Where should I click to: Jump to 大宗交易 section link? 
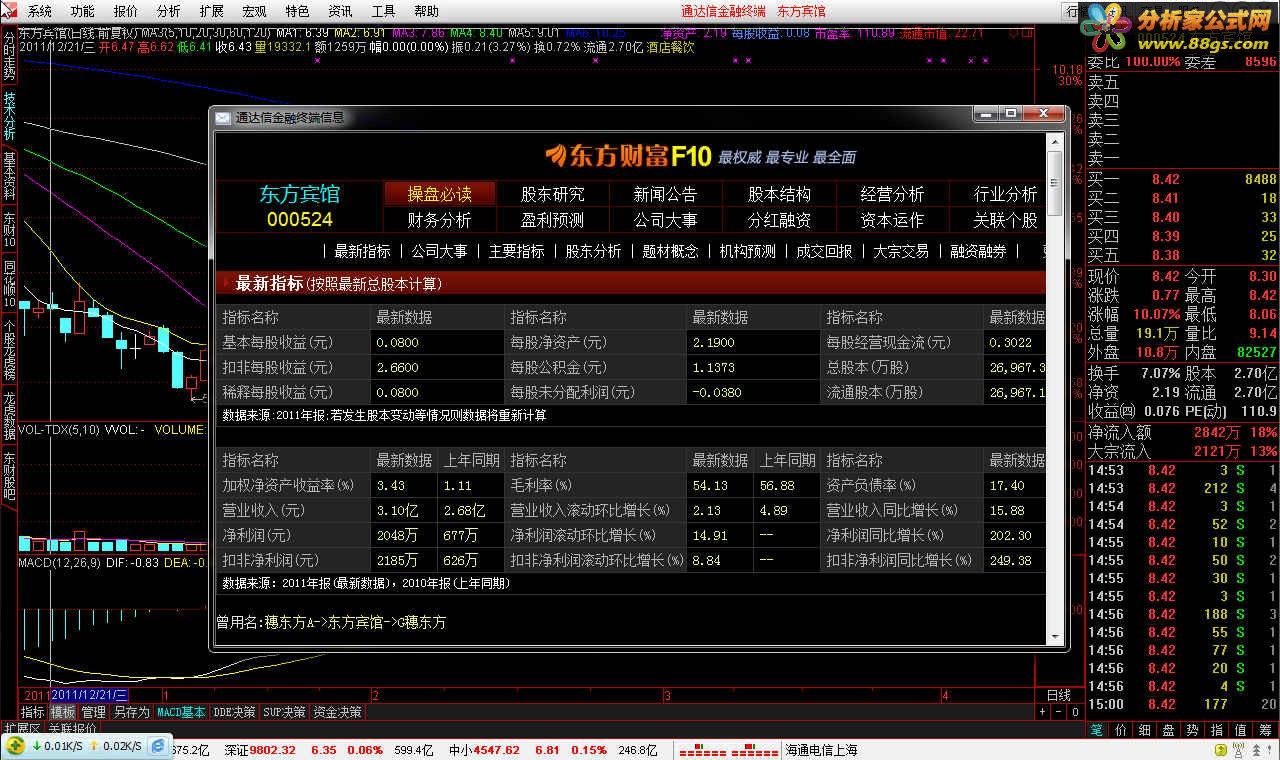coord(901,251)
